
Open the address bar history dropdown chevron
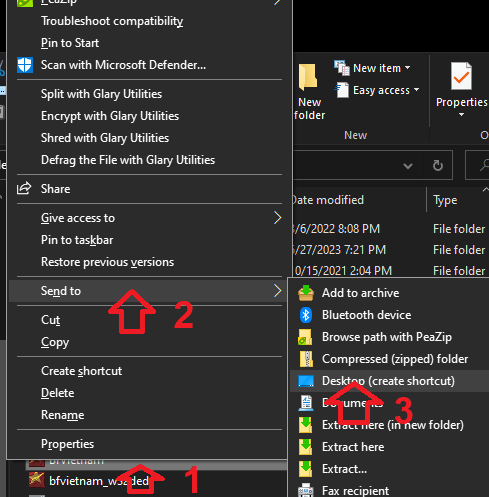pos(408,165)
